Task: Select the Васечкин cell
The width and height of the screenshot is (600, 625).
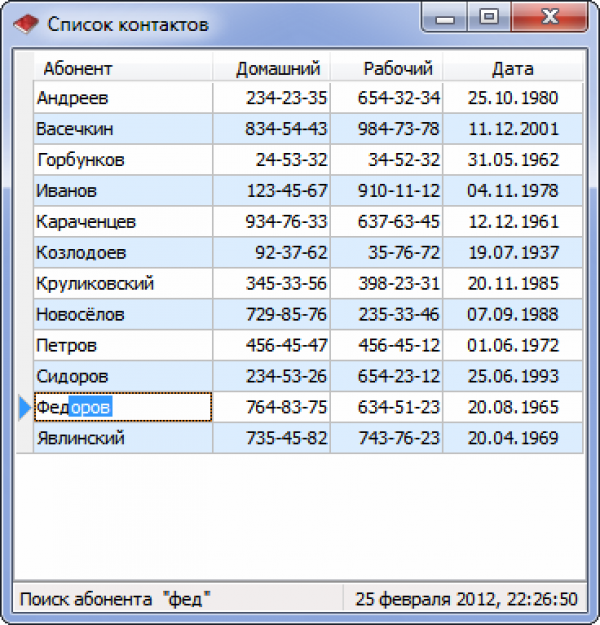Action: pyautogui.click(x=123, y=129)
